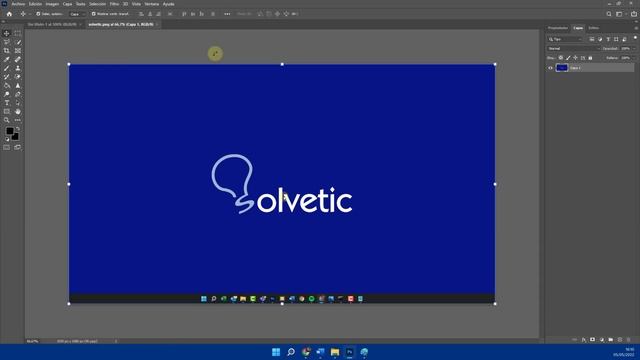Open the Ventana menu
The height and width of the screenshot is (360, 640).
point(152,4)
